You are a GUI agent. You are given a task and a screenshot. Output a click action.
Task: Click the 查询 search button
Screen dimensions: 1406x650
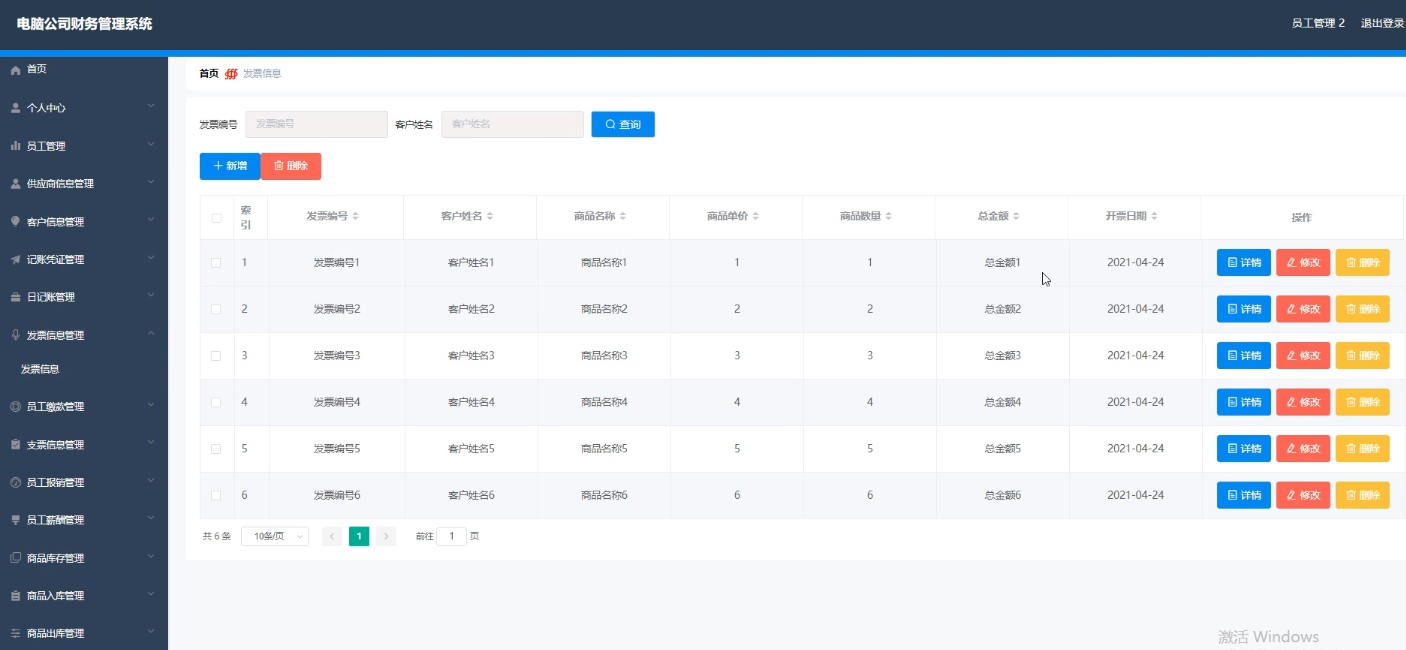(623, 124)
